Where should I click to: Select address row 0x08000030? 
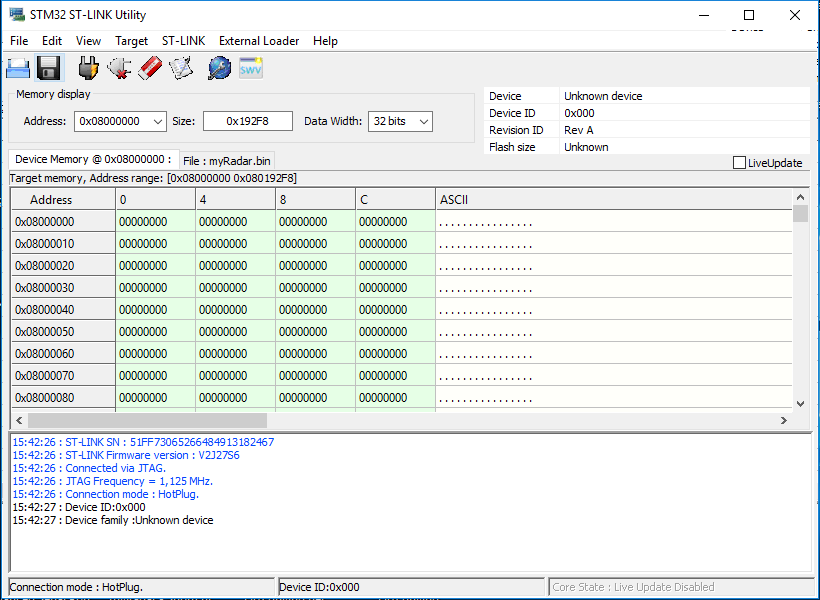pyautogui.click(x=63, y=288)
